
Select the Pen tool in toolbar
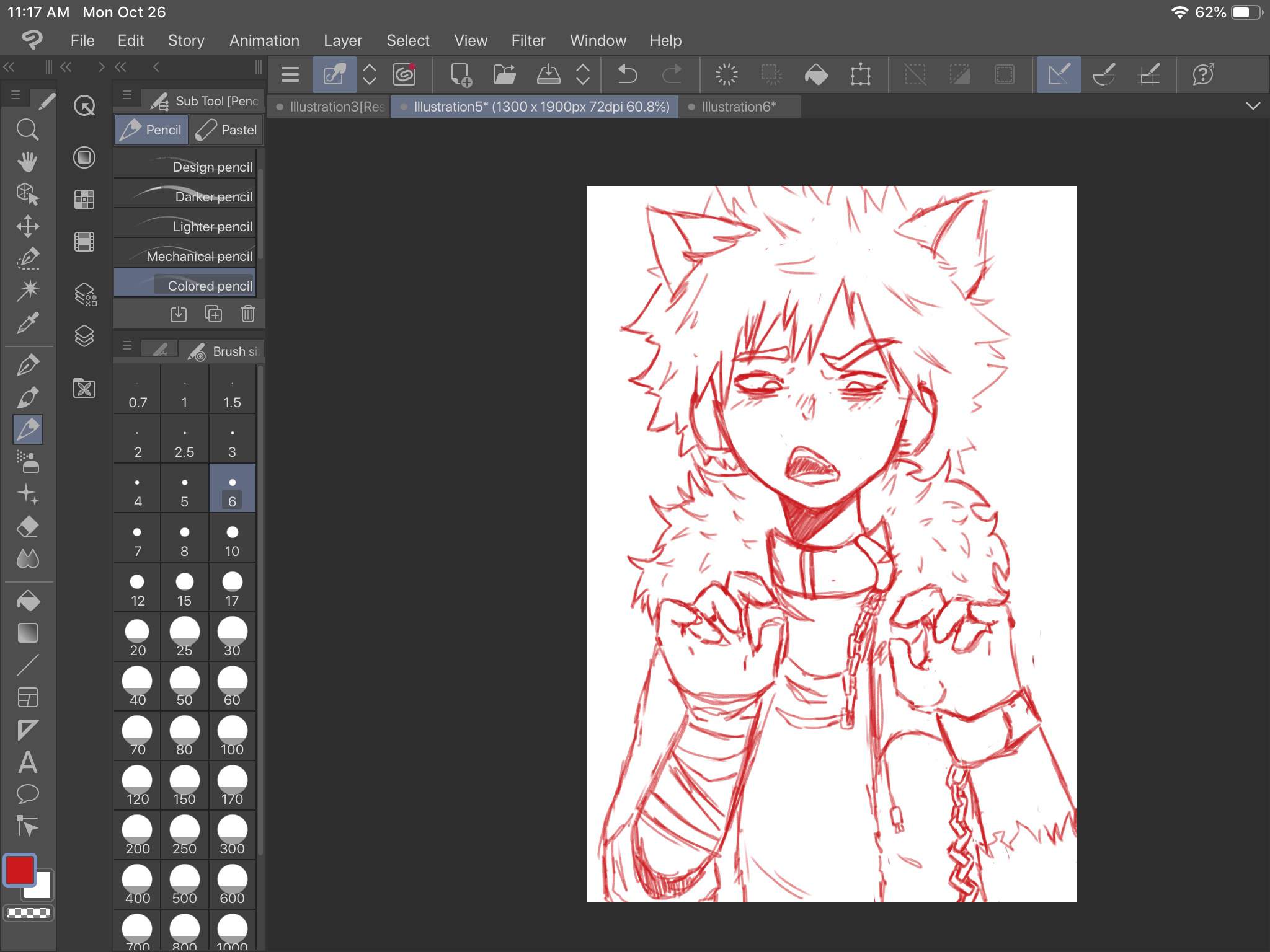coord(27,365)
